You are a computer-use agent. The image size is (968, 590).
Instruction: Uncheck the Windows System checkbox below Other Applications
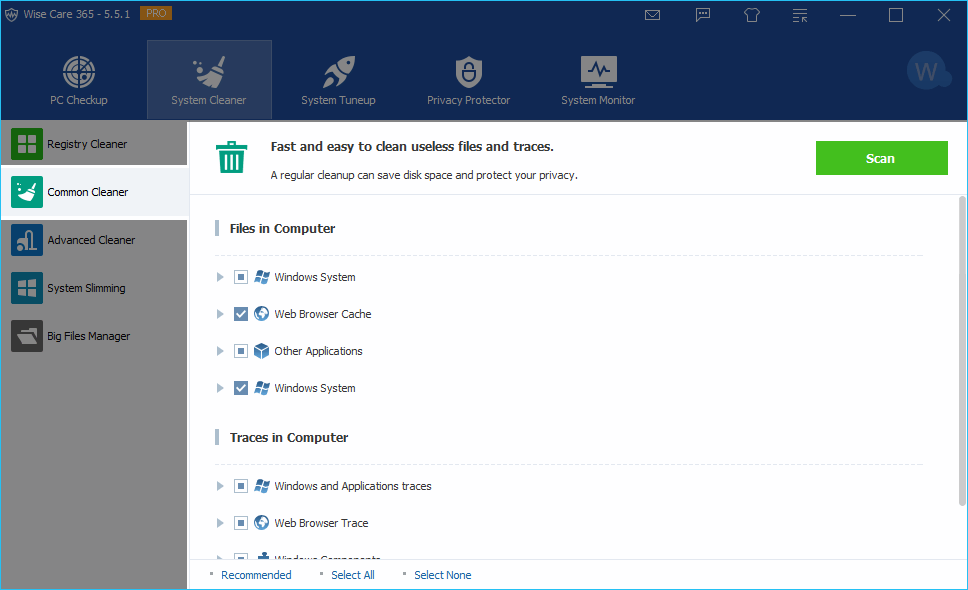coord(241,388)
